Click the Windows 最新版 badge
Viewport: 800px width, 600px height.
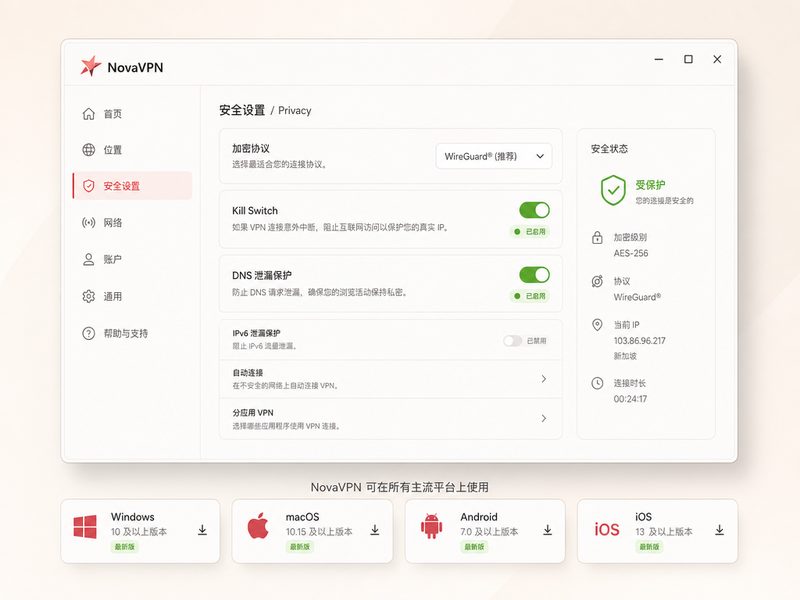click(x=124, y=547)
